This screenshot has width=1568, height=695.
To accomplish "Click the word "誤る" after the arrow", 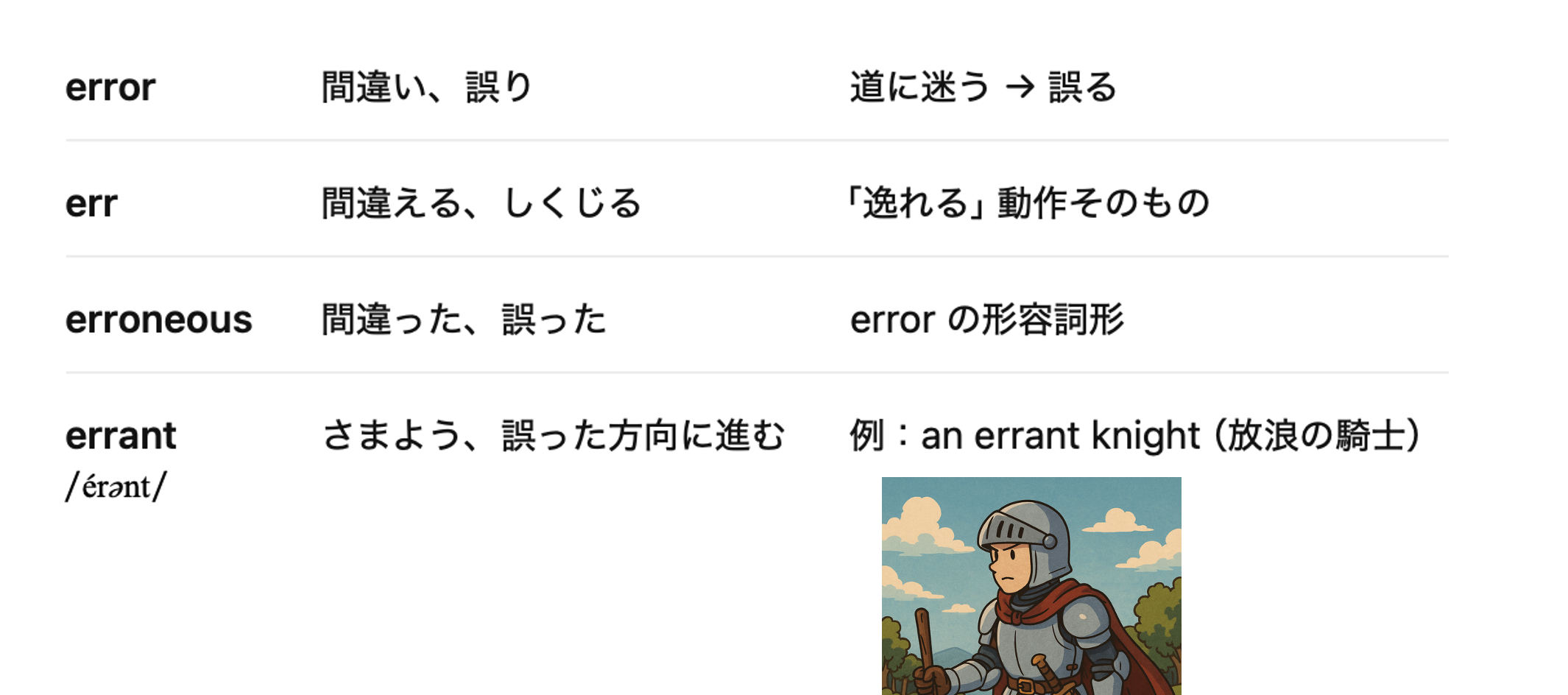I will pos(1082,88).
